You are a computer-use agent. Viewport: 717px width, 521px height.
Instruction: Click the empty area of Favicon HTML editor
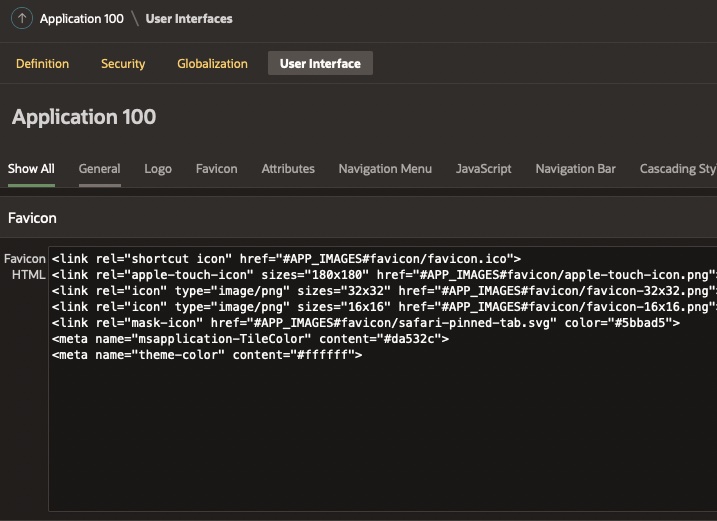[380, 440]
